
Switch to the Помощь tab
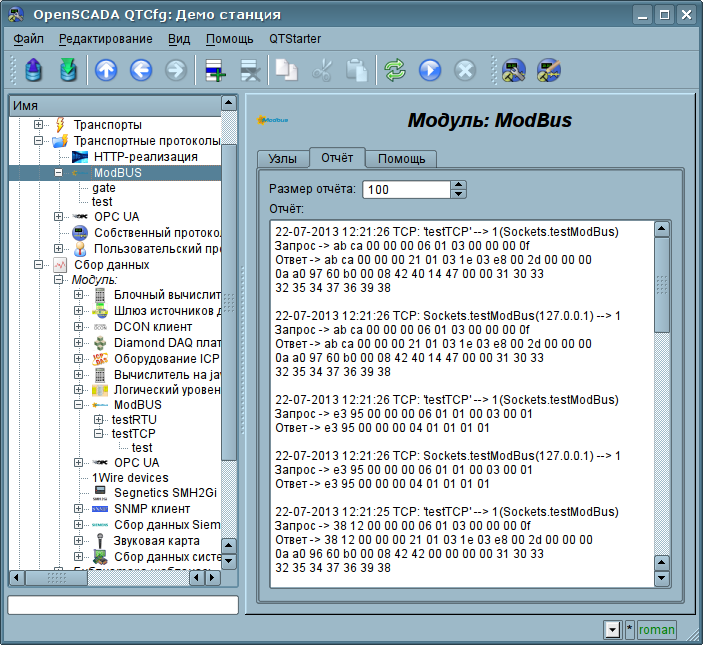pos(401,159)
